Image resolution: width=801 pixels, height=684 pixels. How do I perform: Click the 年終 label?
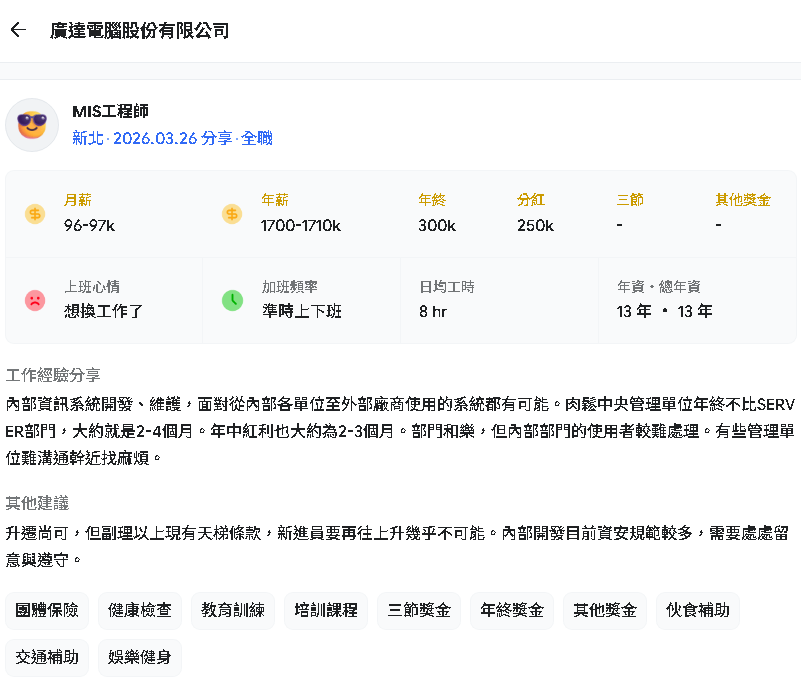(x=432, y=200)
